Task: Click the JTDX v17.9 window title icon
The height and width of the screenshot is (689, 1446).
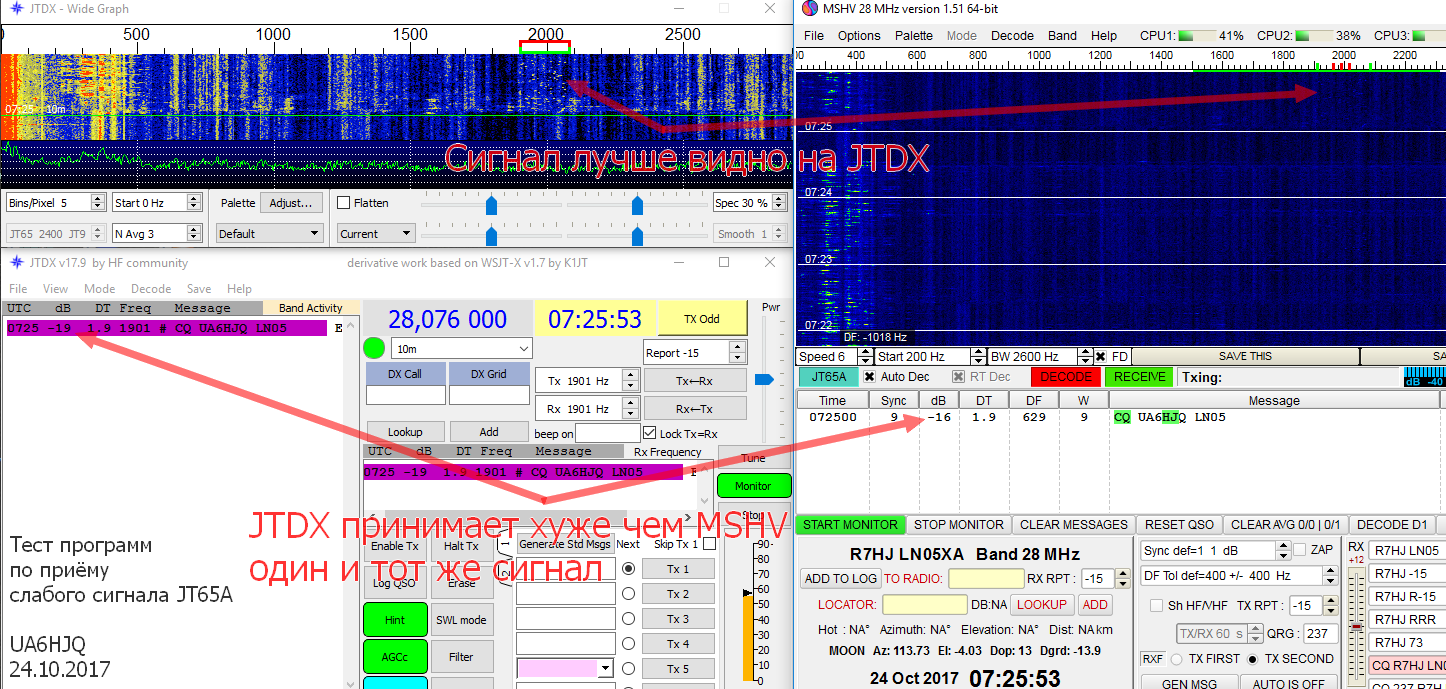Action: click(x=15, y=263)
